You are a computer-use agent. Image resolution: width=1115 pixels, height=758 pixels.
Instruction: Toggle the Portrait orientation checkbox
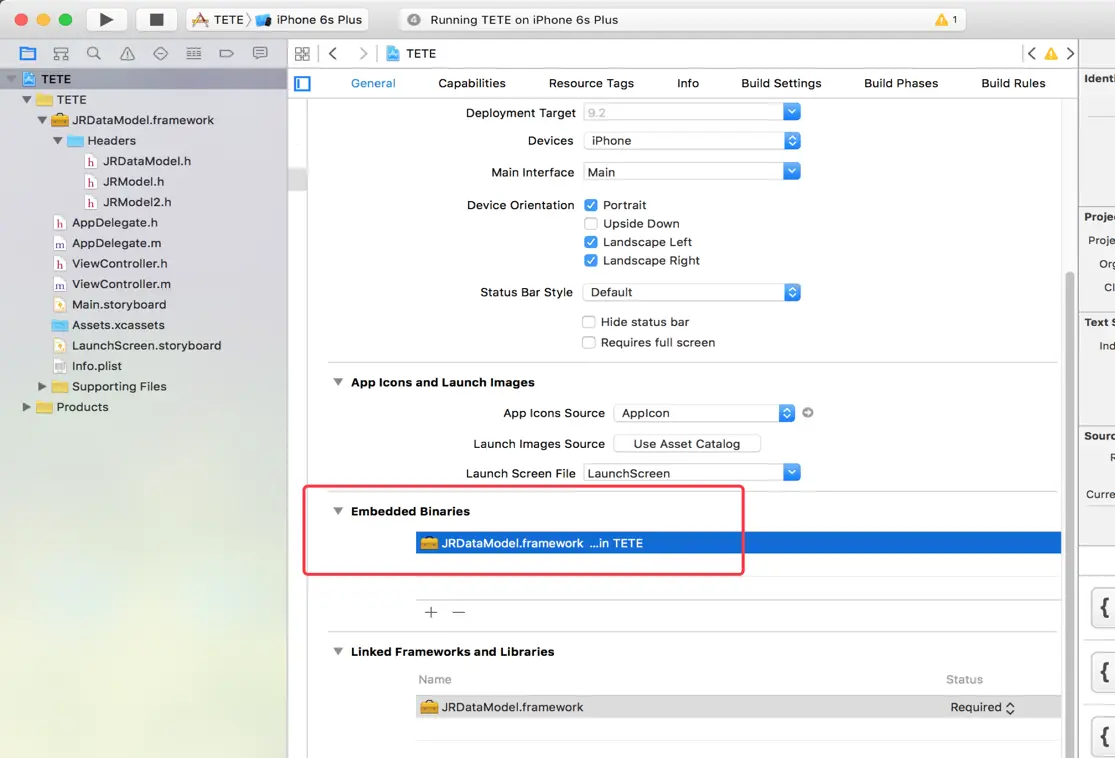click(x=590, y=205)
